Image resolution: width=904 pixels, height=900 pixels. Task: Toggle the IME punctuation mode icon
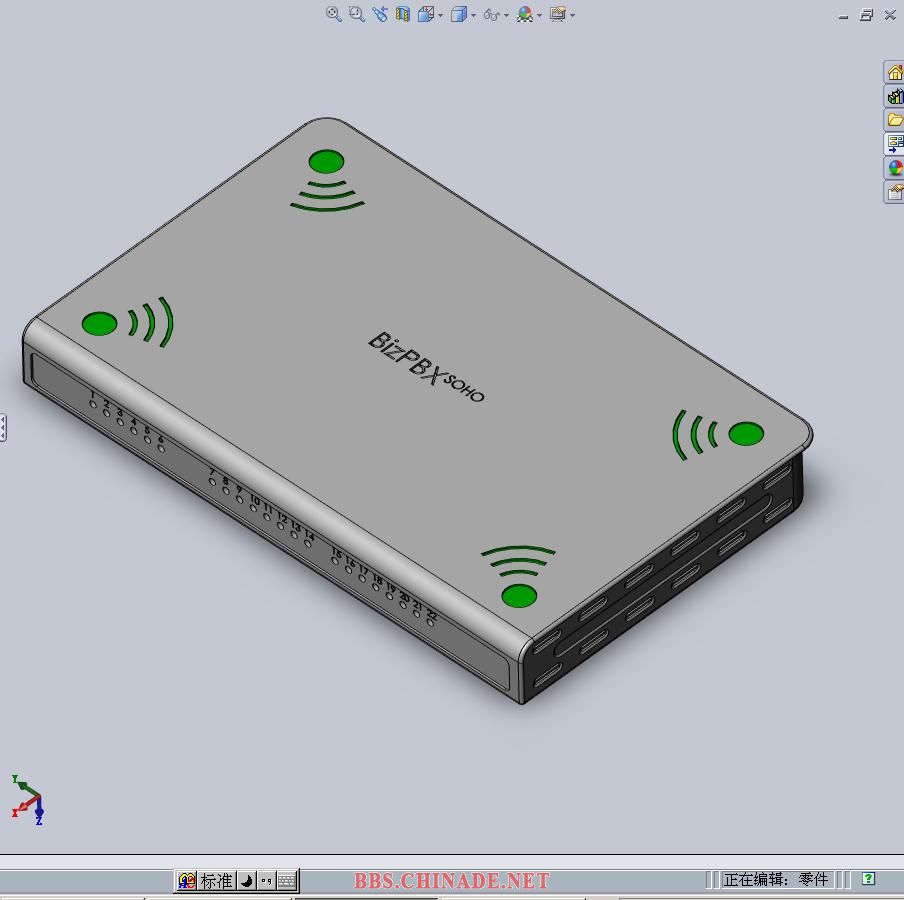click(x=266, y=880)
